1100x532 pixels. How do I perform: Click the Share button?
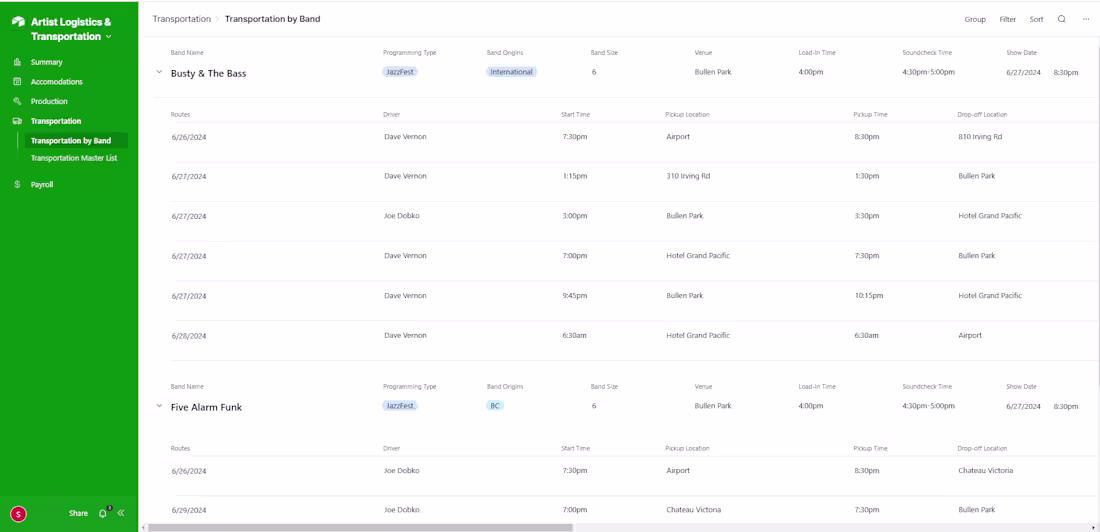coord(78,513)
